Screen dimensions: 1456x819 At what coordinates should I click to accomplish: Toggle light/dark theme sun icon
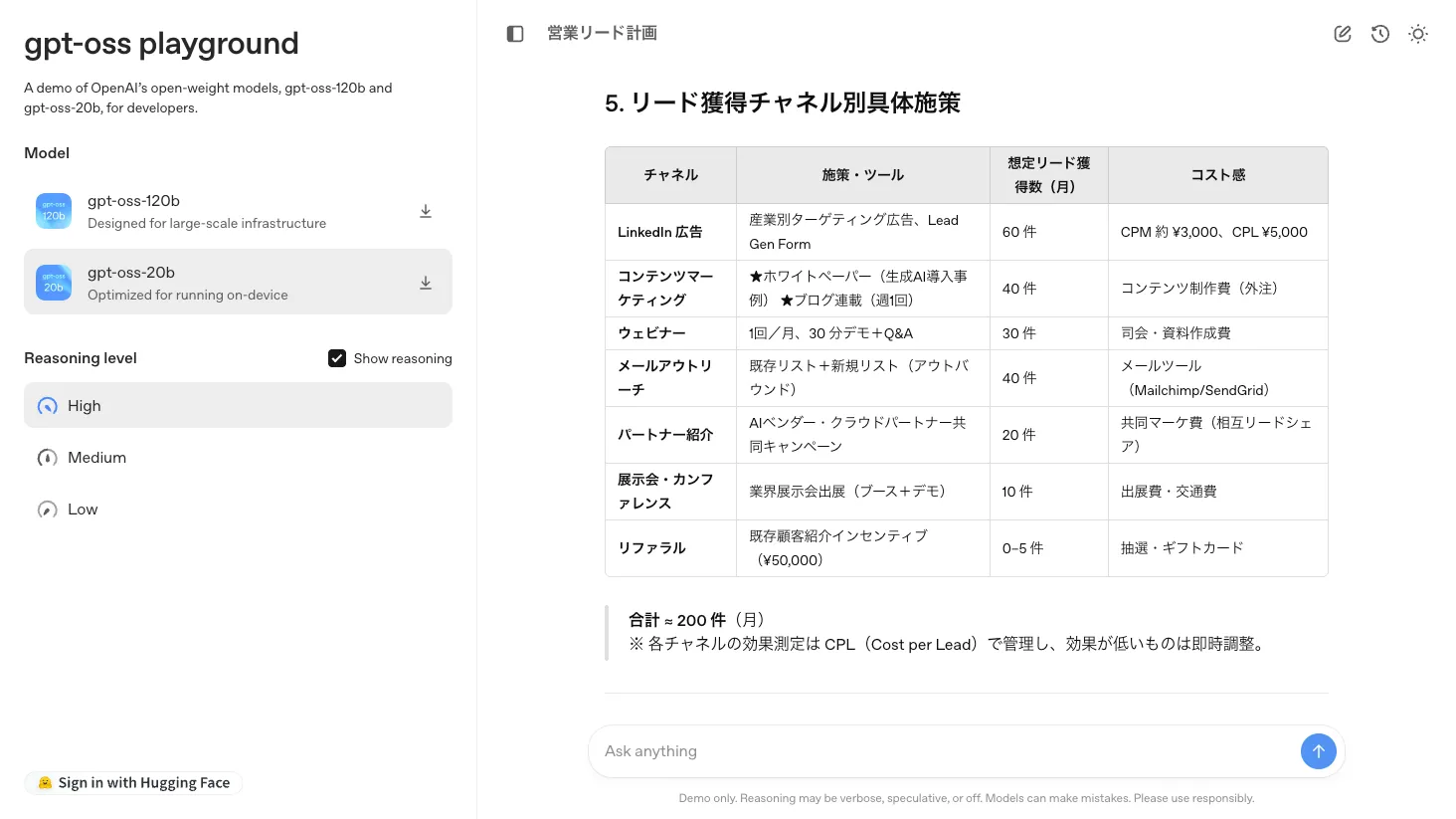pyautogui.click(x=1418, y=34)
